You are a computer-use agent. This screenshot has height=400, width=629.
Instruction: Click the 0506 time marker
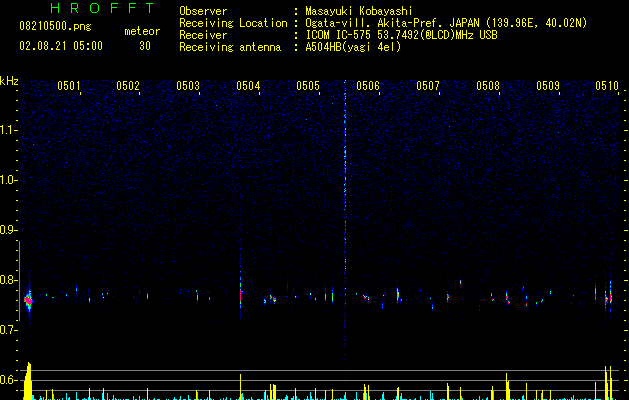click(368, 86)
